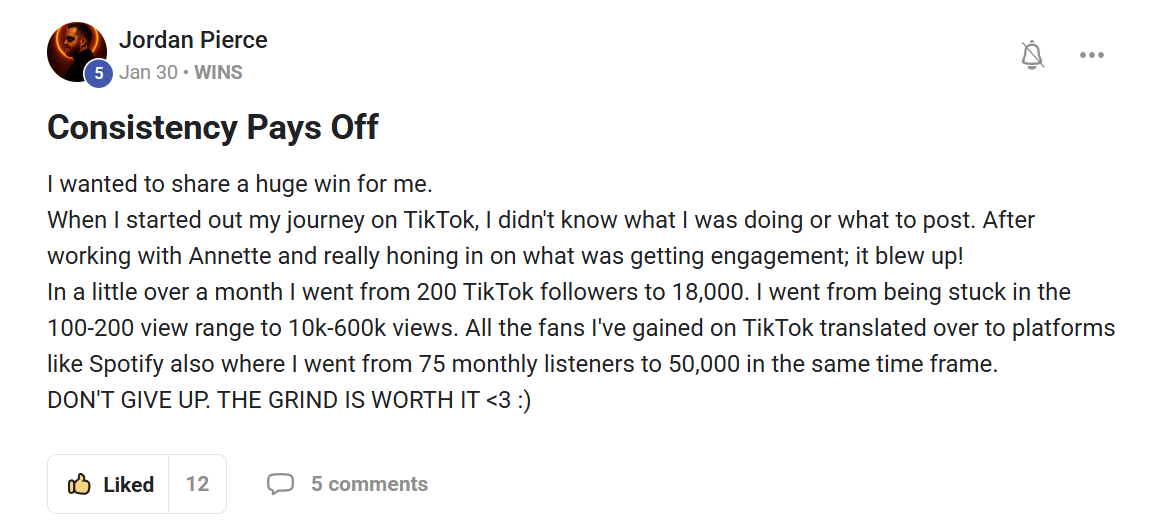Image resolution: width=1166 pixels, height=522 pixels.
Task: Click the name Annette in the post body
Action: [x=230, y=255]
